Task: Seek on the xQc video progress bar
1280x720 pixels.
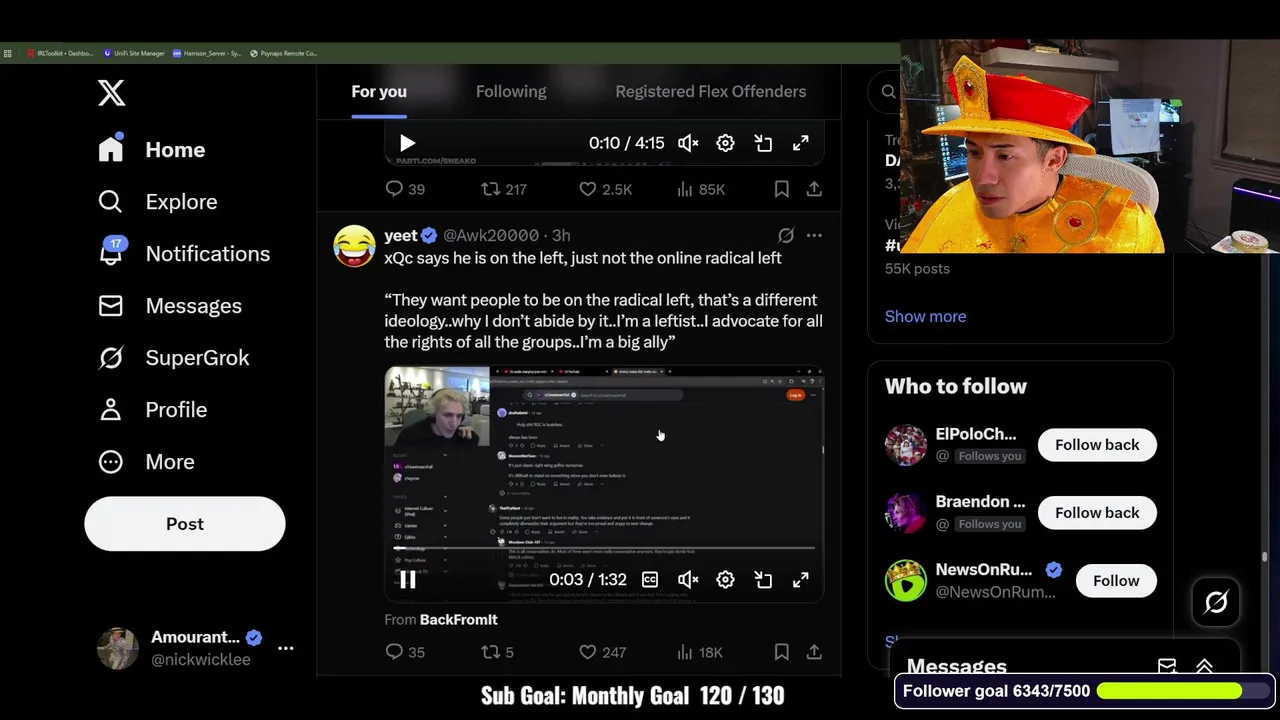Action: pos(604,548)
